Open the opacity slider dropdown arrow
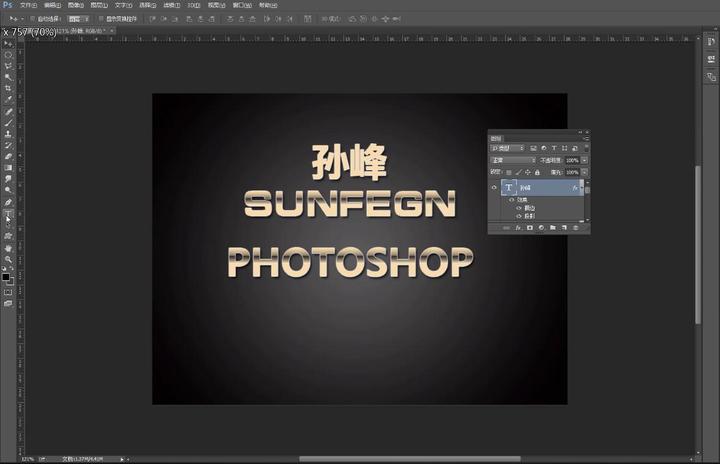Viewport: 720px width, 464px height. point(585,160)
